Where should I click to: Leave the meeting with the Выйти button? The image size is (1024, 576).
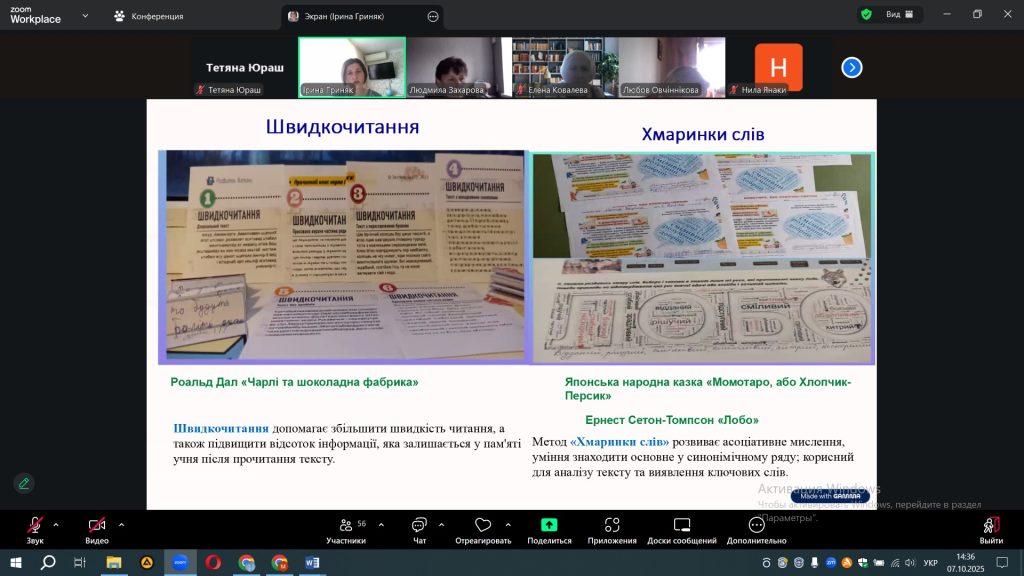(991, 529)
